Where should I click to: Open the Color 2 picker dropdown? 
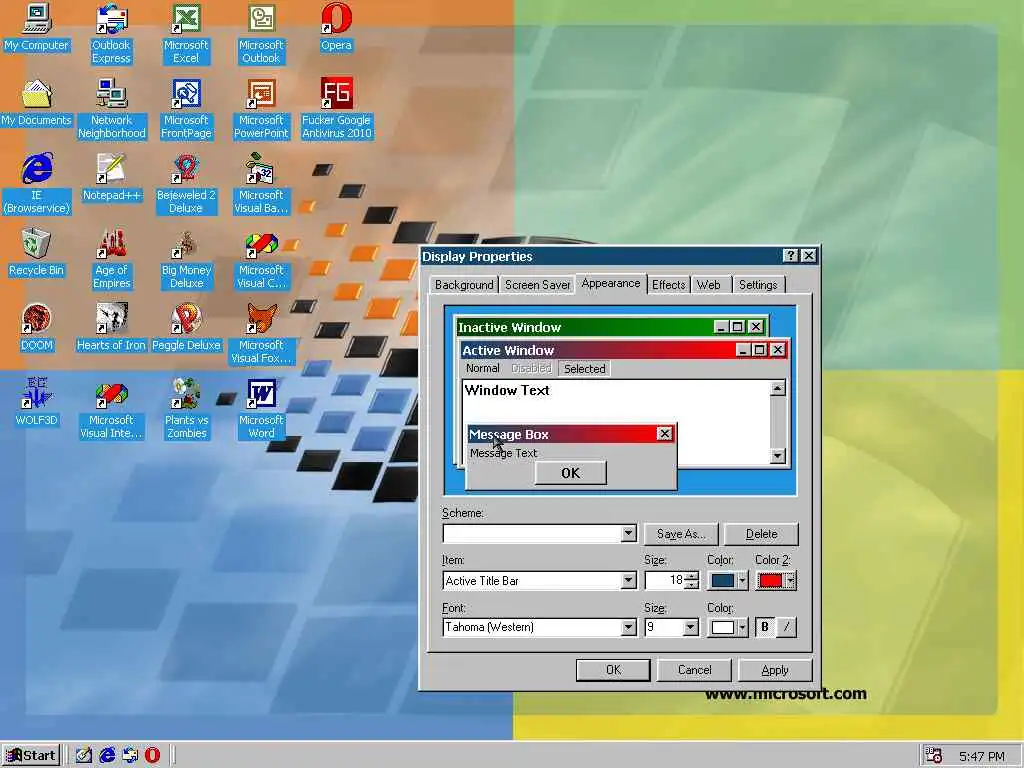(x=776, y=581)
